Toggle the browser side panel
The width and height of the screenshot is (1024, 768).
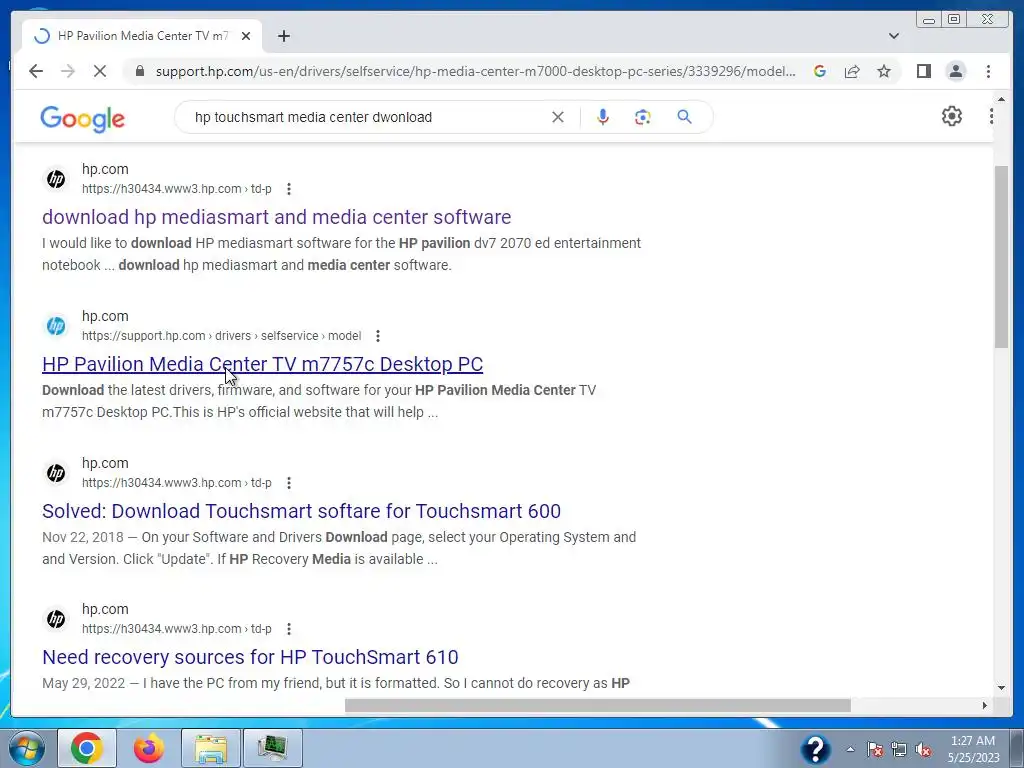[x=923, y=71]
